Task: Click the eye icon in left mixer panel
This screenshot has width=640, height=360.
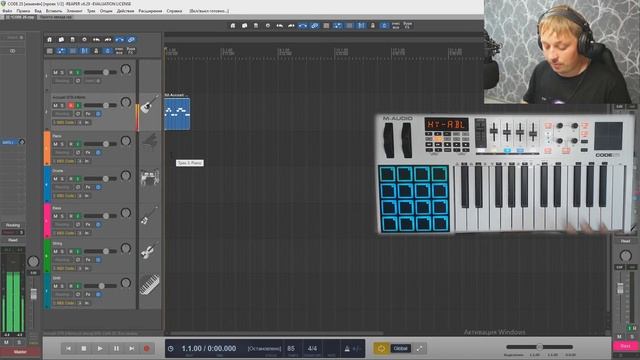Action: coord(13,51)
